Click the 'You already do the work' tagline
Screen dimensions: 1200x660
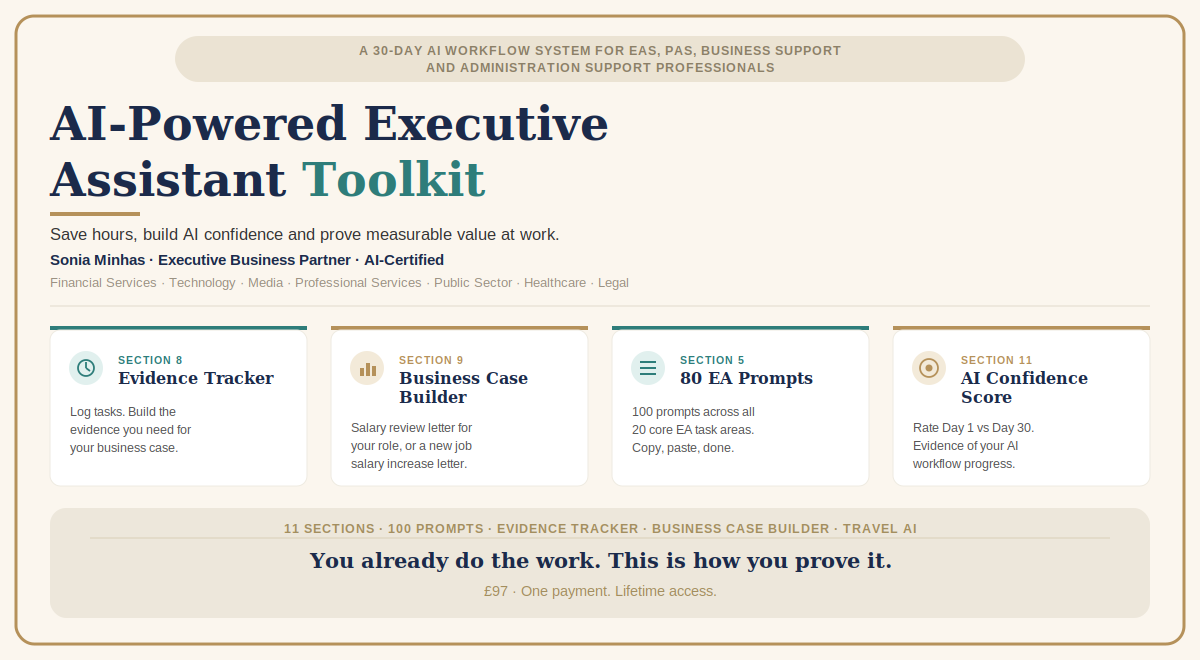pos(600,561)
